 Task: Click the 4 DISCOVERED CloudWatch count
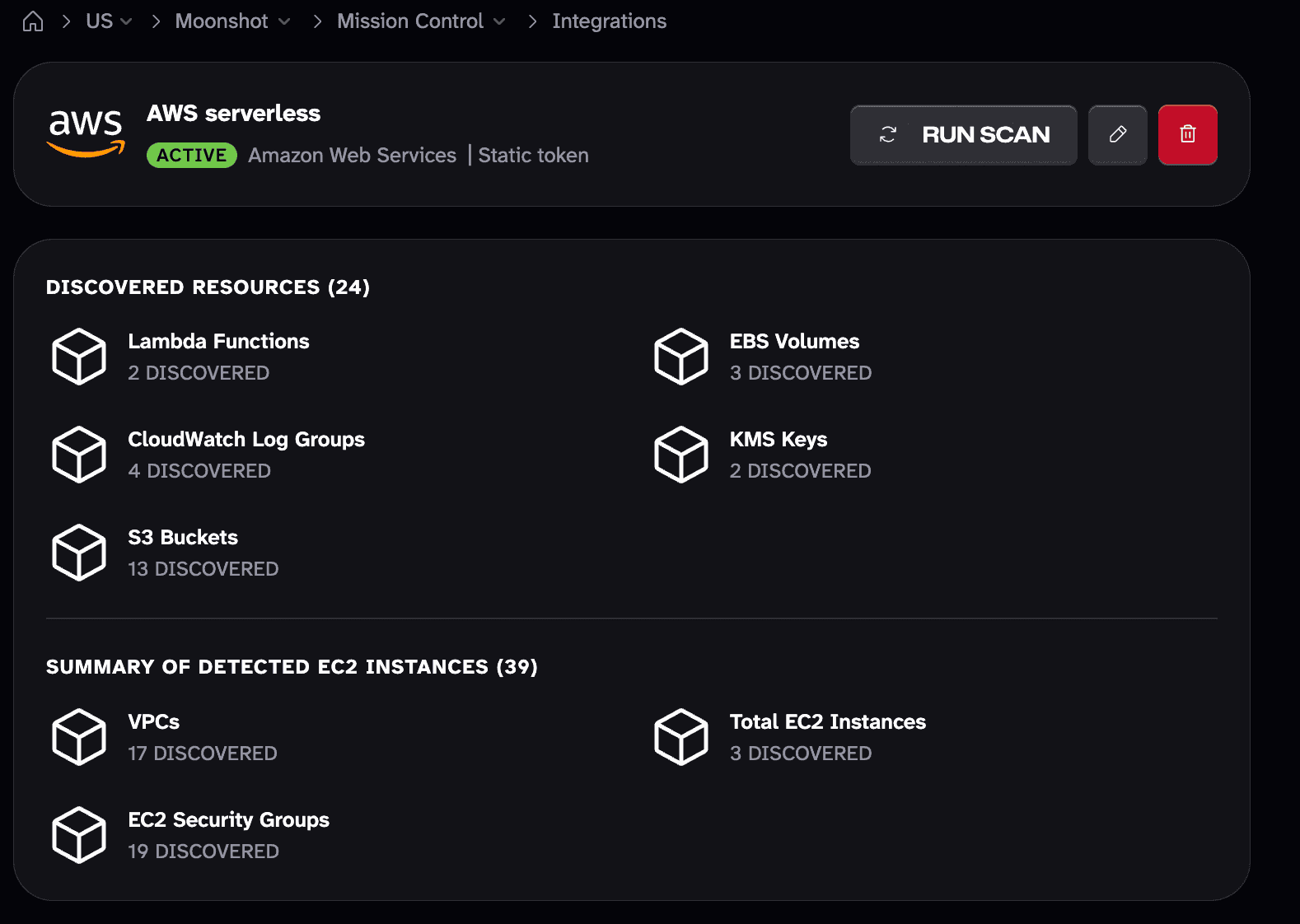[199, 471]
